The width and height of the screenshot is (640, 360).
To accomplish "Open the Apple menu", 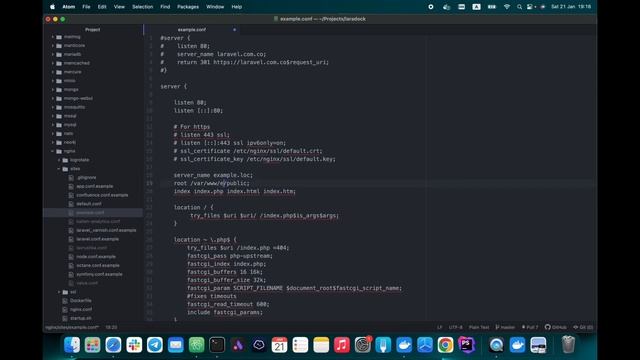I will coord(52,7).
